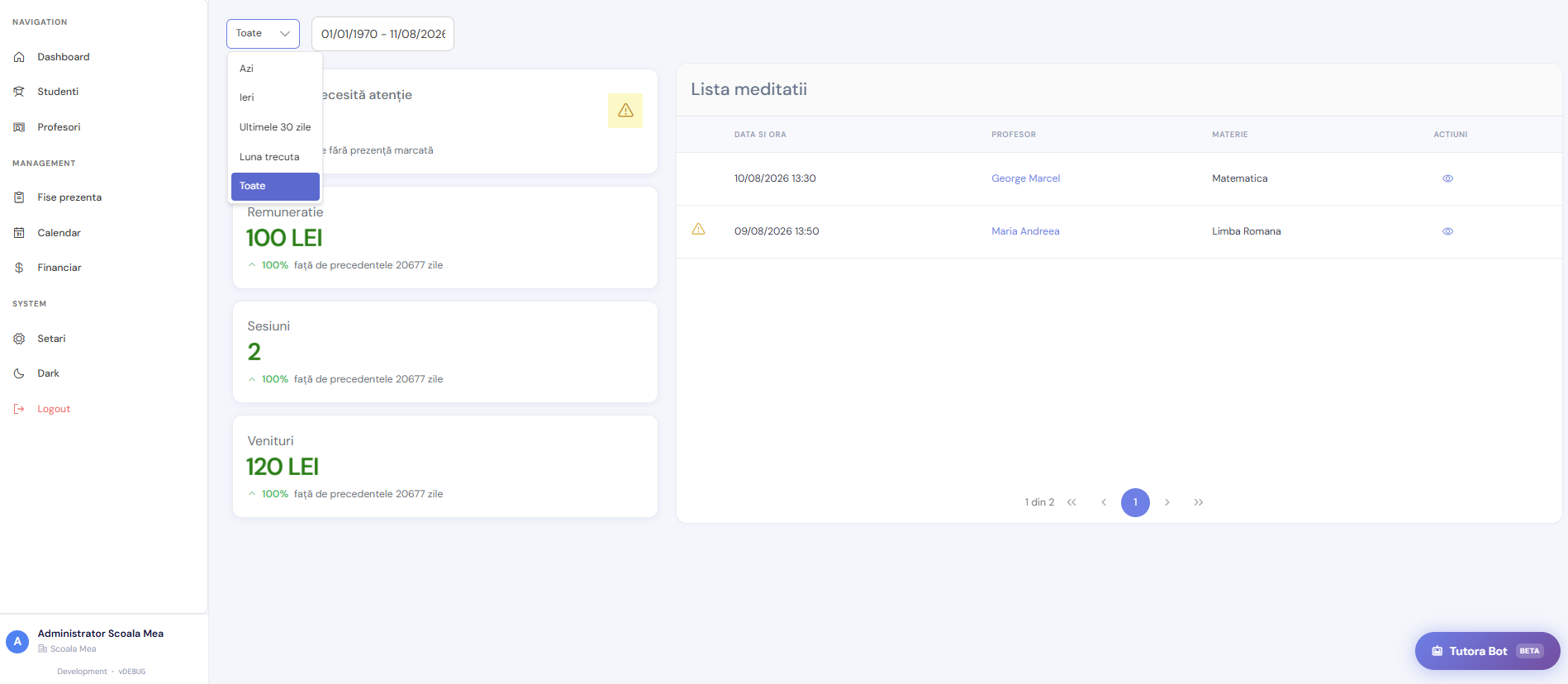Open the Studenti page
Viewport: 1568px width, 684px height.
click(58, 92)
